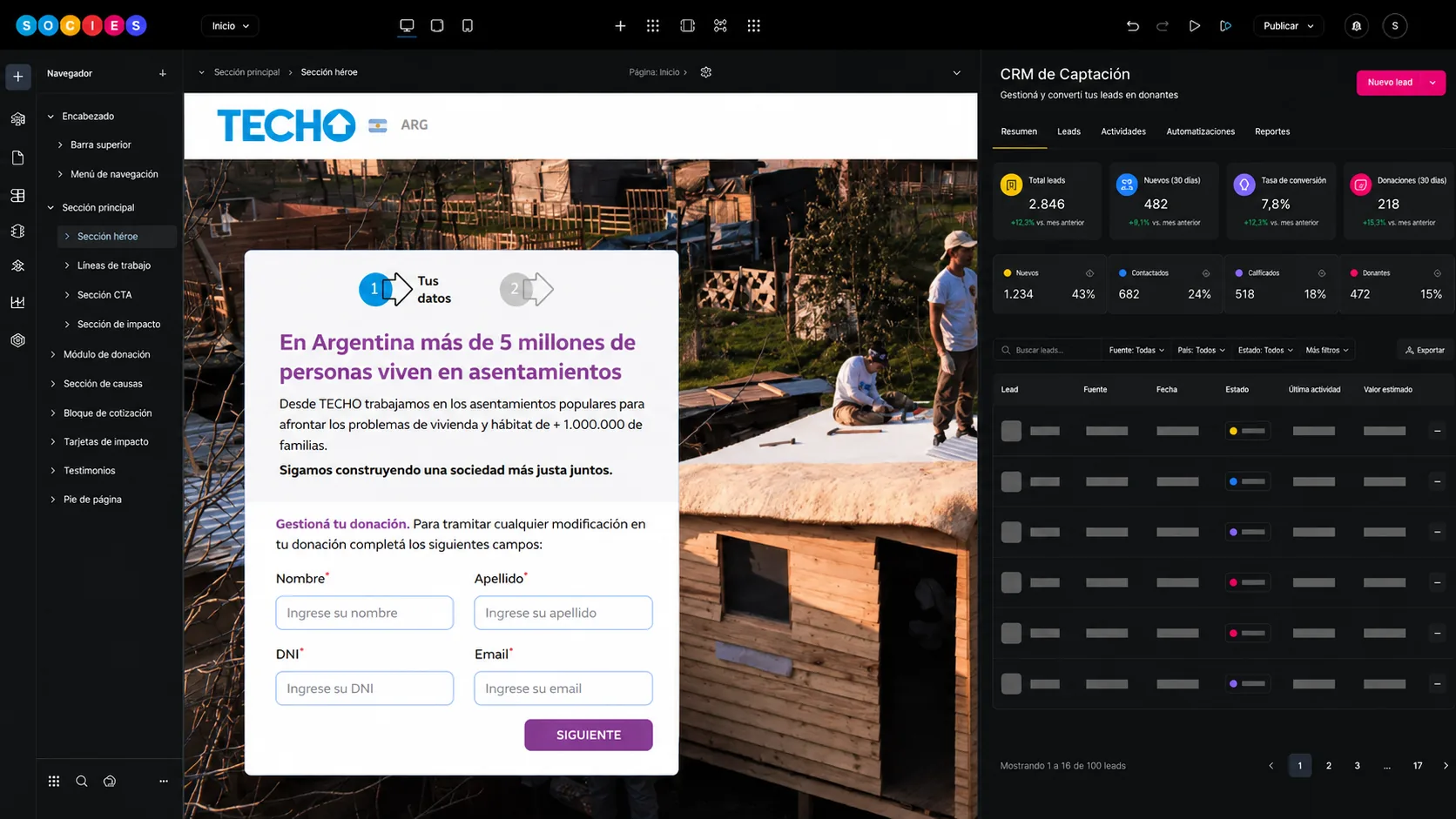Image resolution: width=1456 pixels, height=819 pixels.
Task: Click the SOCIES logo
Action: click(x=81, y=26)
